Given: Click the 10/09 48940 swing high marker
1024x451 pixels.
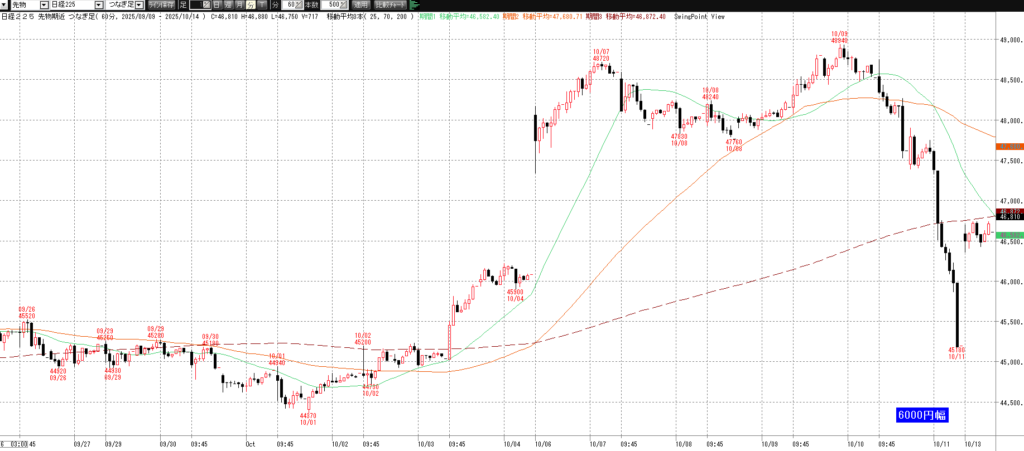Looking at the screenshot, I should [x=839, y=38].
